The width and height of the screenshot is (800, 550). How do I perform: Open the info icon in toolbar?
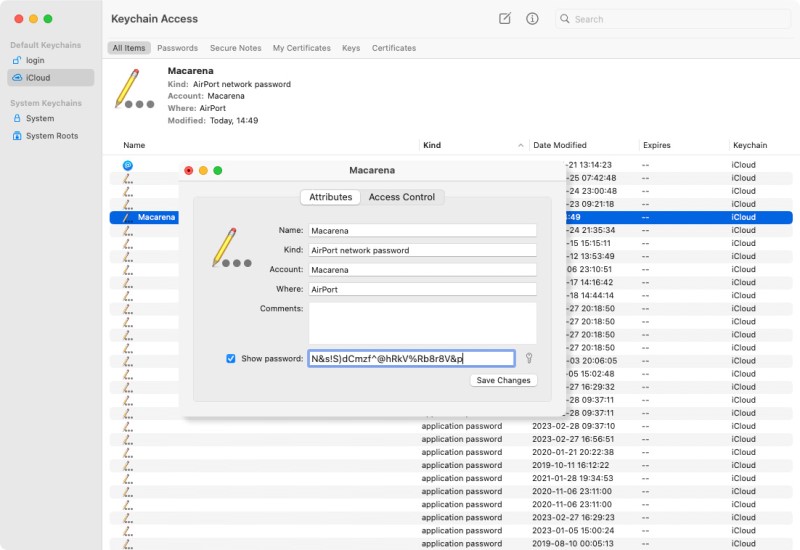[x=532, y=19]
